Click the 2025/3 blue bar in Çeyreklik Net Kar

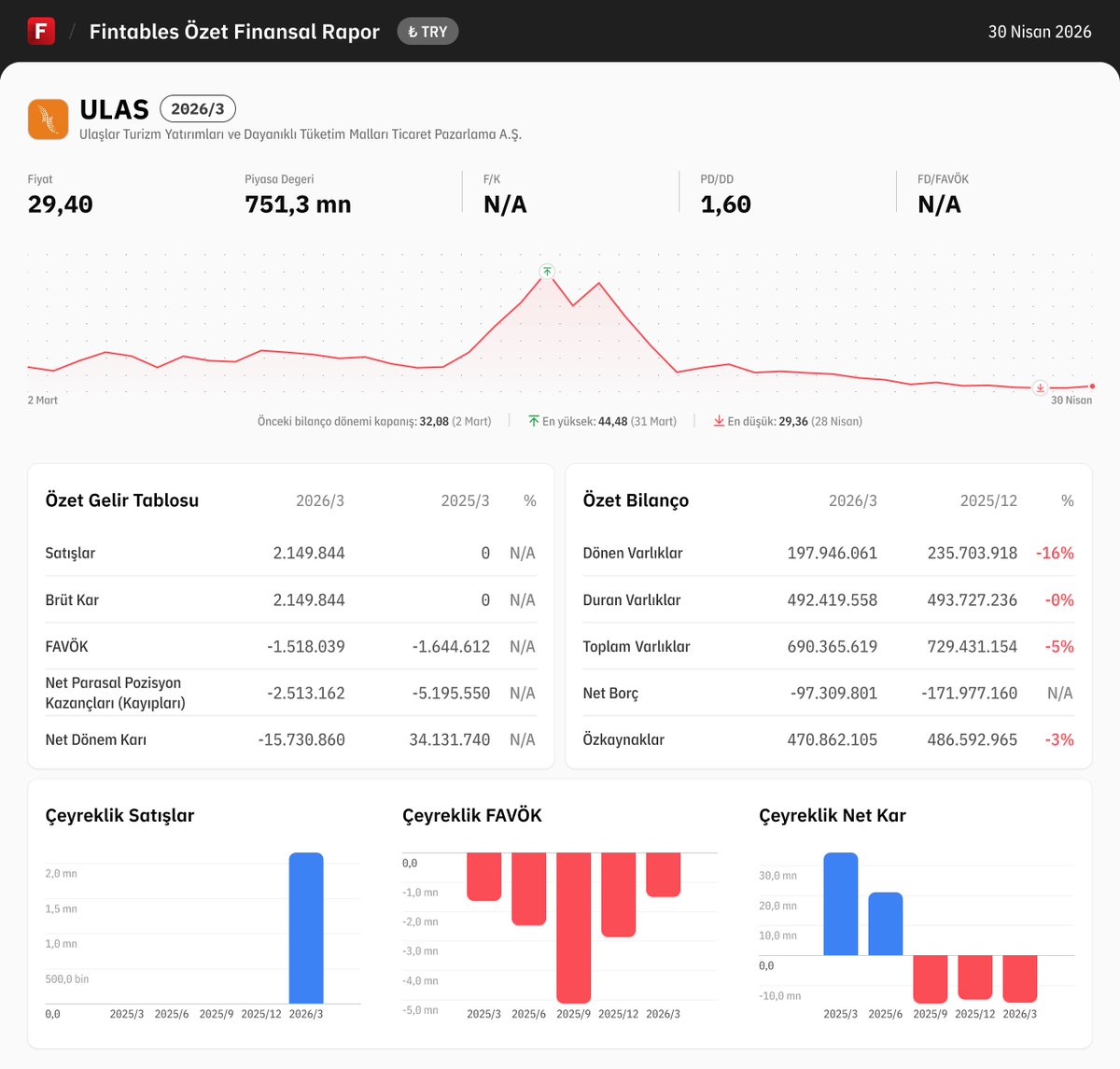point(840,904)
